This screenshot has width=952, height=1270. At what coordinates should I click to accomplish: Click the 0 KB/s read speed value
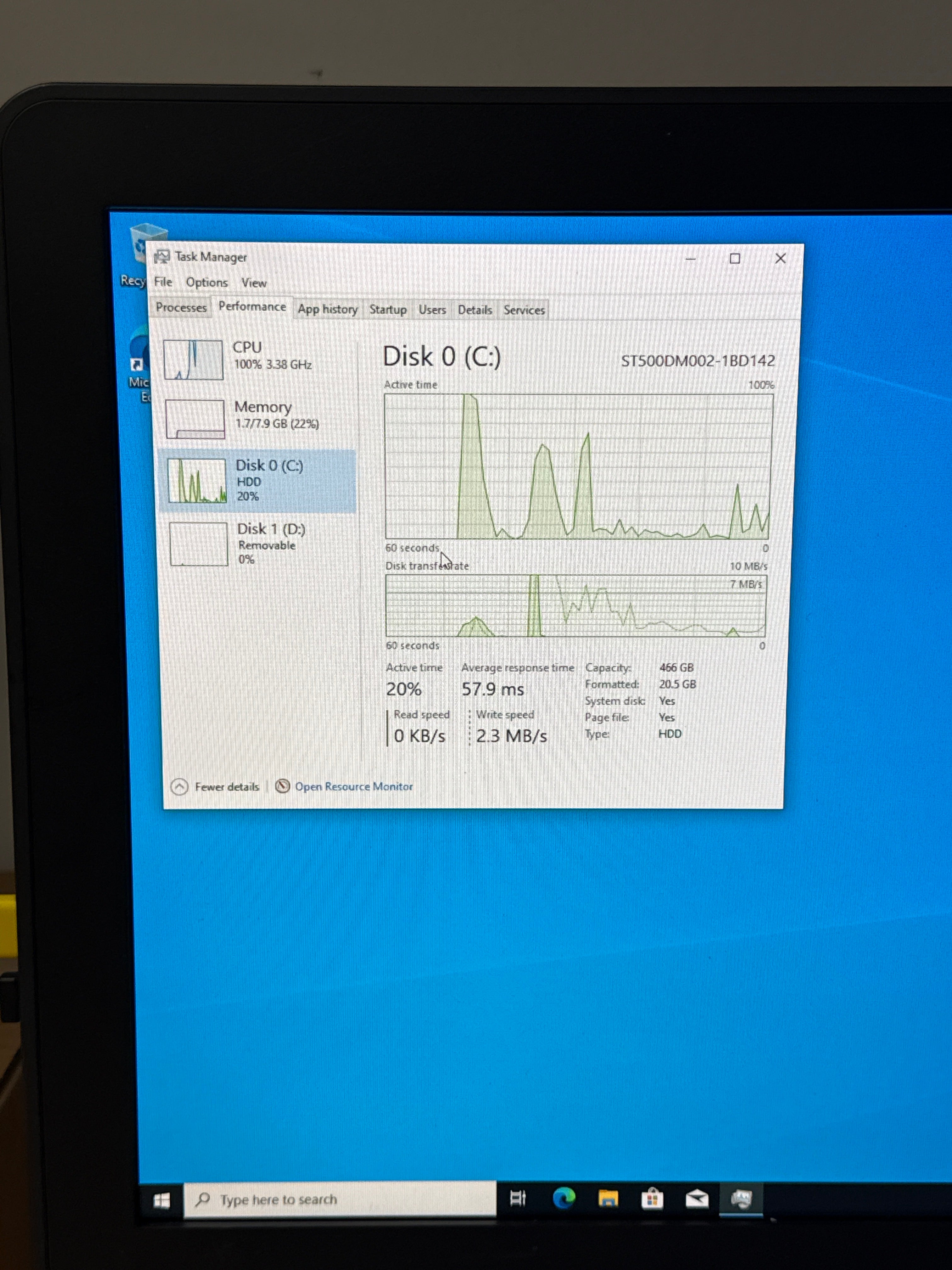419,735
